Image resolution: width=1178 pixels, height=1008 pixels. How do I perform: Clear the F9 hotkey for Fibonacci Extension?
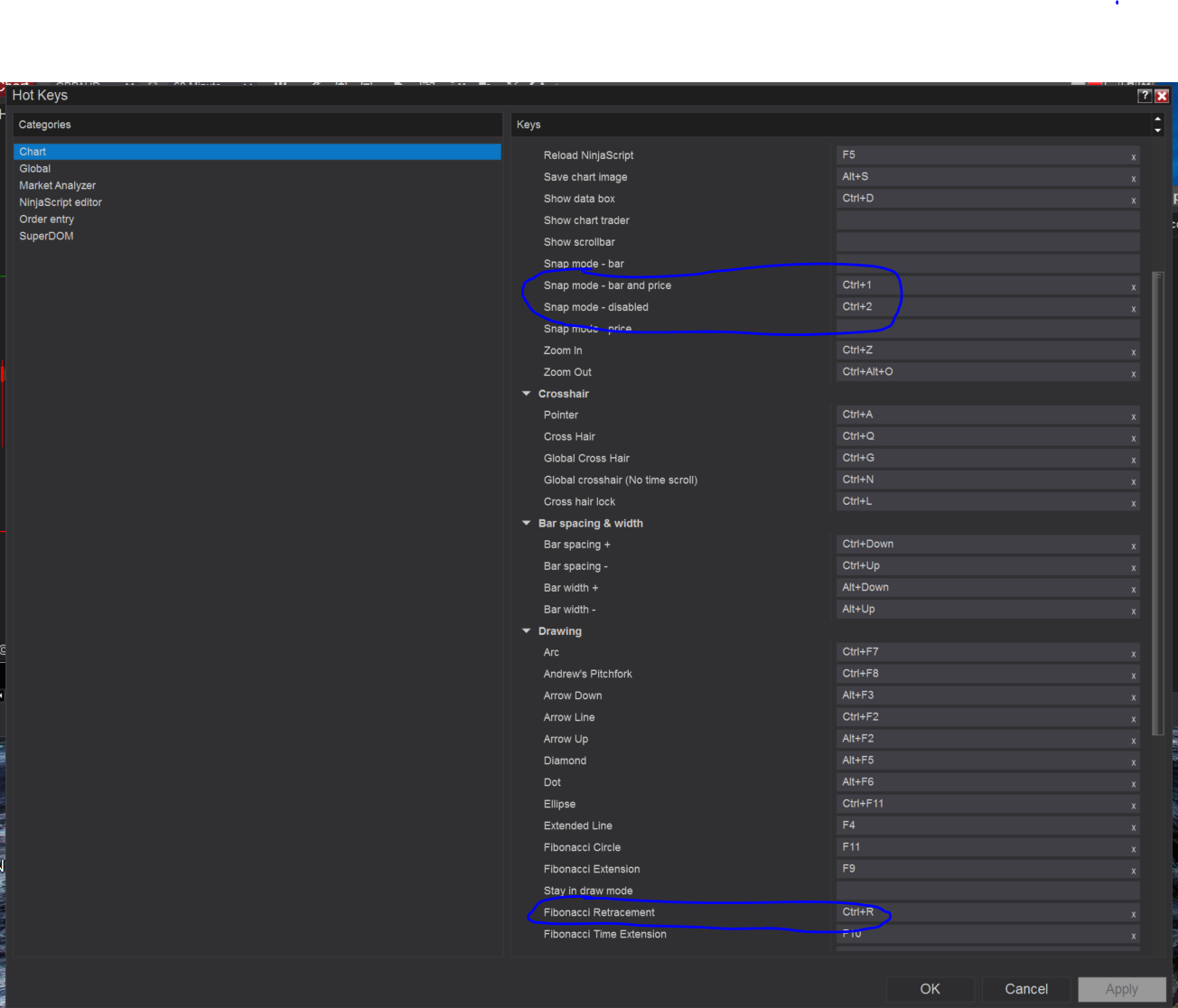click(x=1133, y=870)
